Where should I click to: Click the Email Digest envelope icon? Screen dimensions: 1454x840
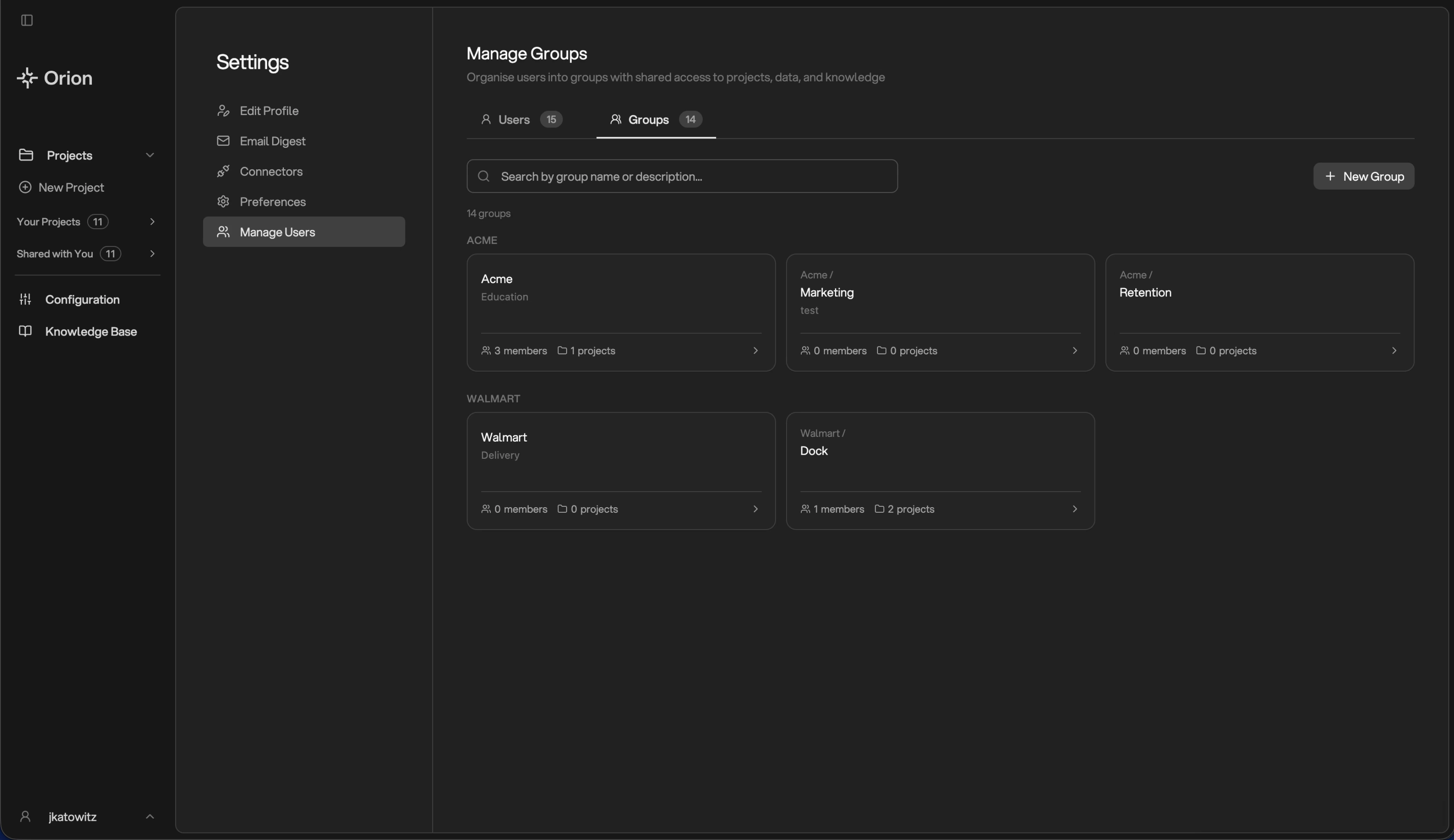coord(223,141)
